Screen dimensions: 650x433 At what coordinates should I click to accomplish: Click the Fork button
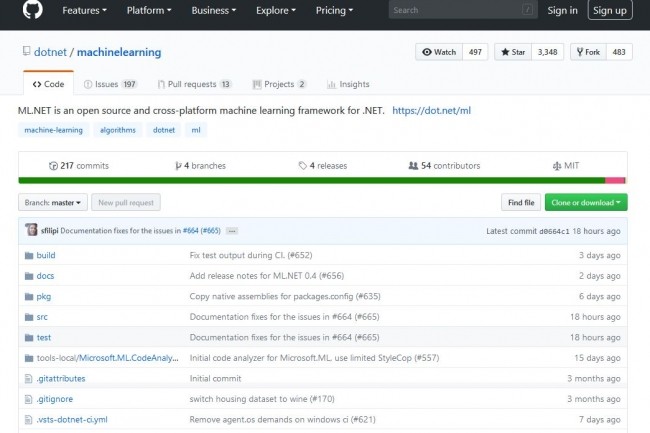[x=588, y=52]
